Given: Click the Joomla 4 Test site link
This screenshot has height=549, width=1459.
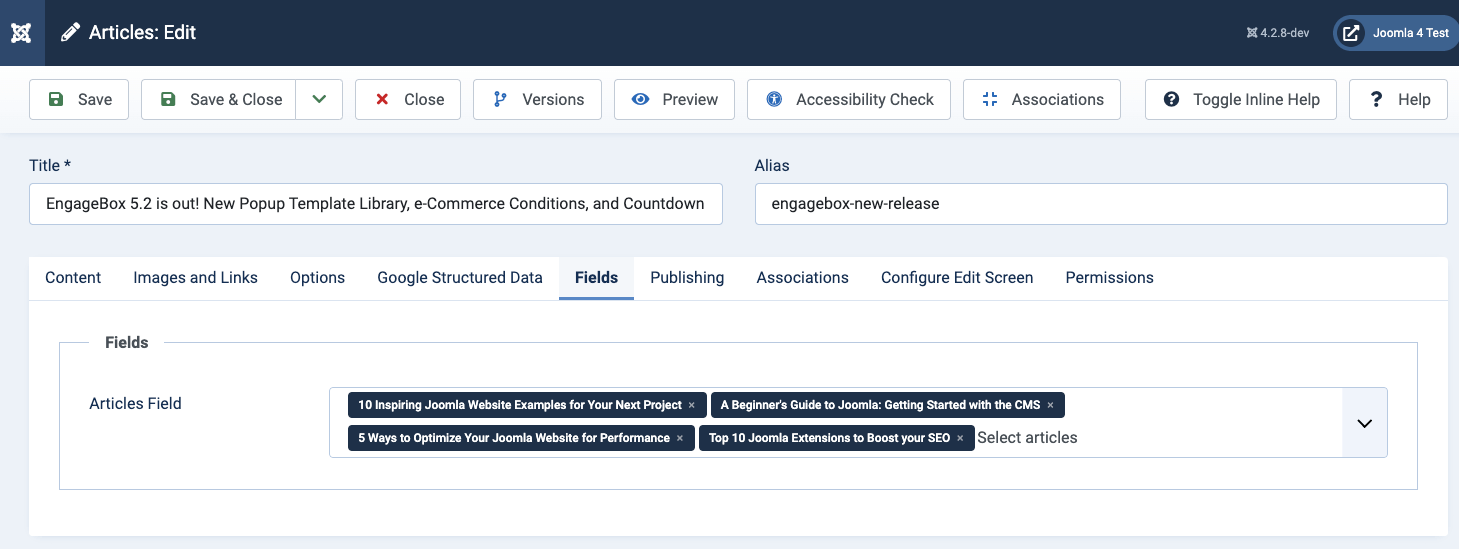Looking at the screenshot, I should 1396,33.
